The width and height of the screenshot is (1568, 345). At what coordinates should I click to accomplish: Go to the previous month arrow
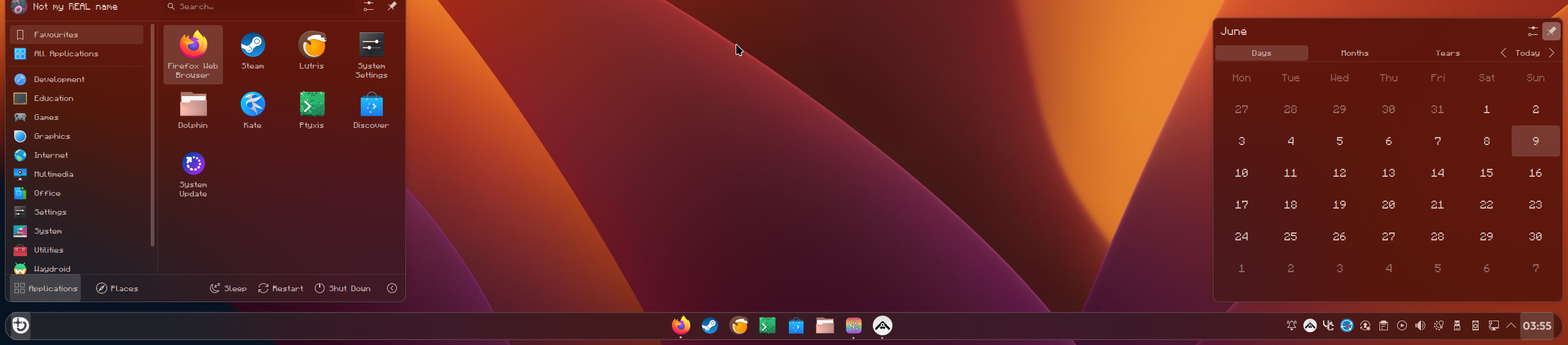[x=1504, y=53]
